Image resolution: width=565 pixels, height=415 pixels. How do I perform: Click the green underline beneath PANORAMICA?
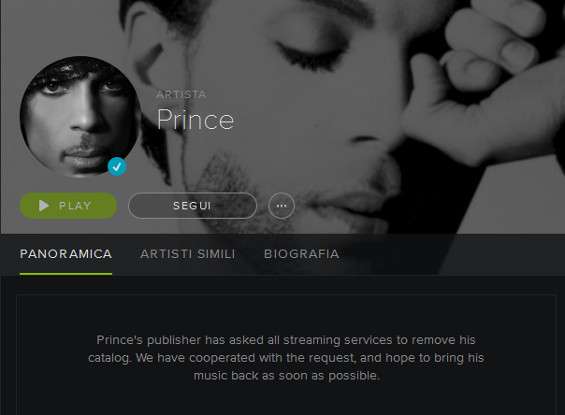point(66,274)
